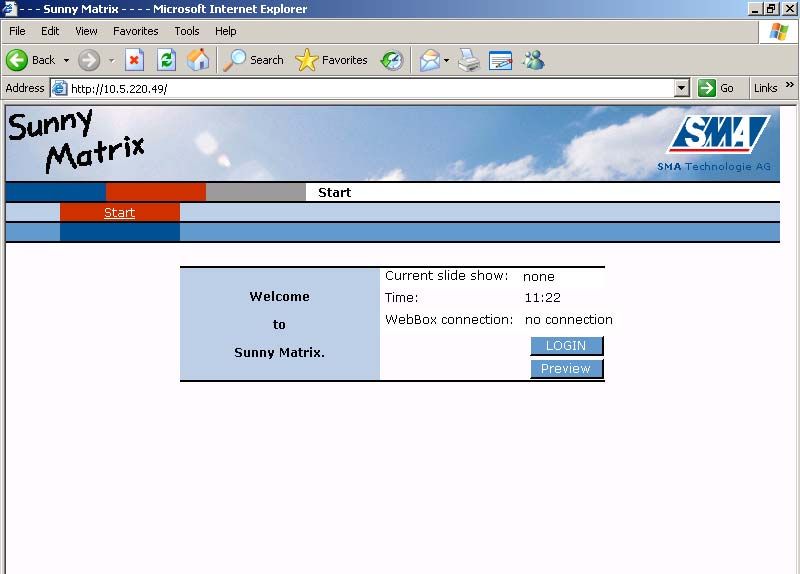Open the History clock icon

pos(392,60)
